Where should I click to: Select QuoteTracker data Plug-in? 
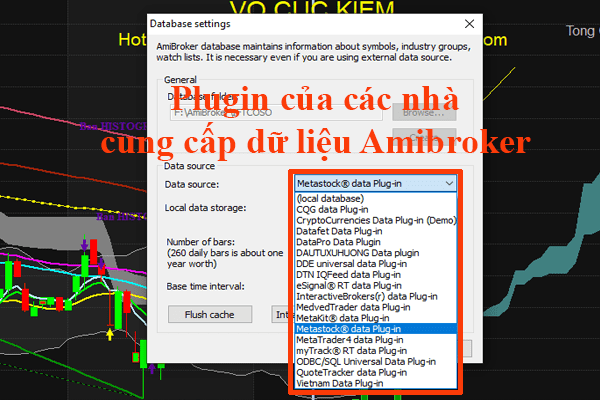click(375, 372)
